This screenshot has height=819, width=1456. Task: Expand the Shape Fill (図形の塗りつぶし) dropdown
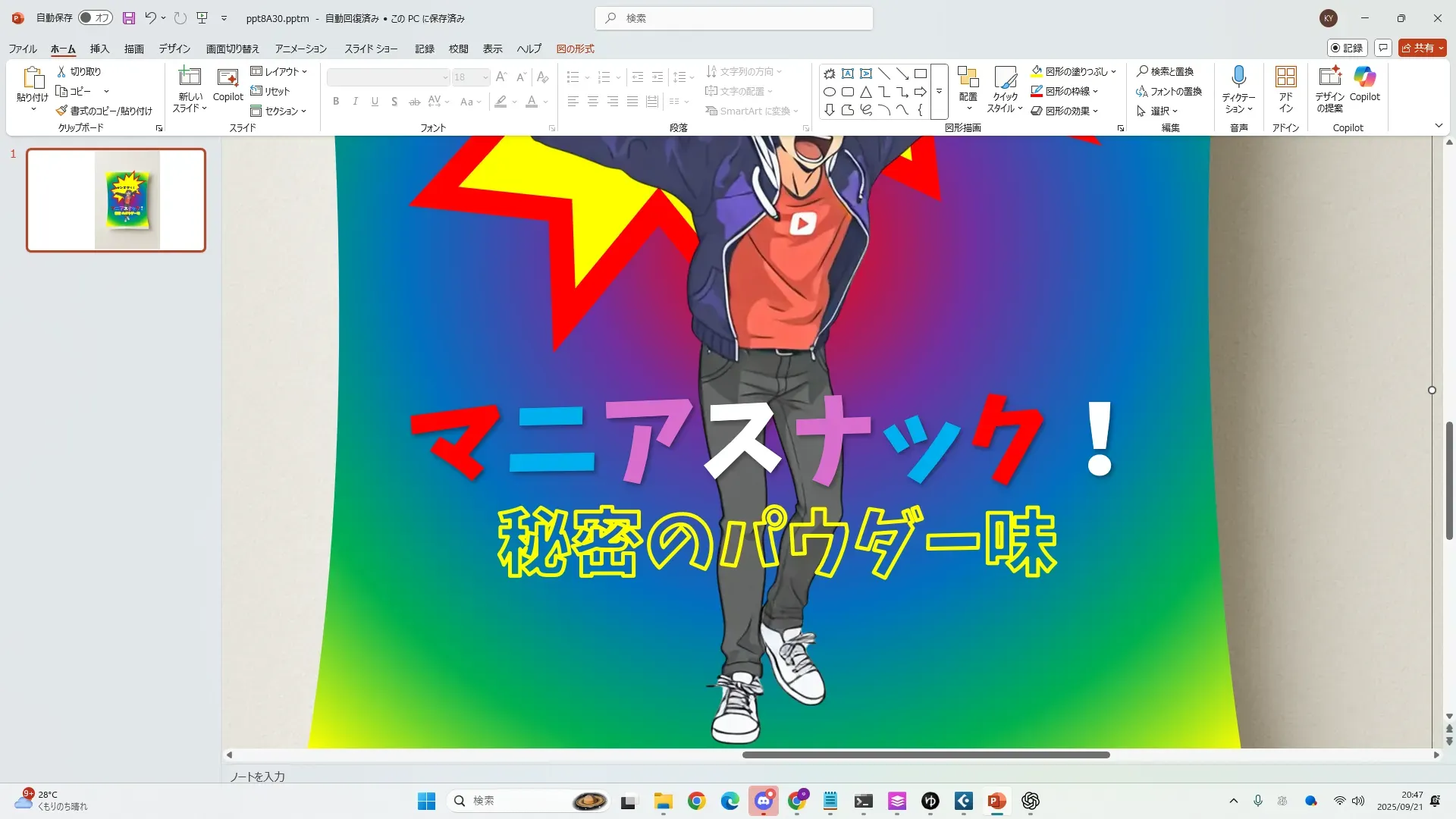(1114, 72)
